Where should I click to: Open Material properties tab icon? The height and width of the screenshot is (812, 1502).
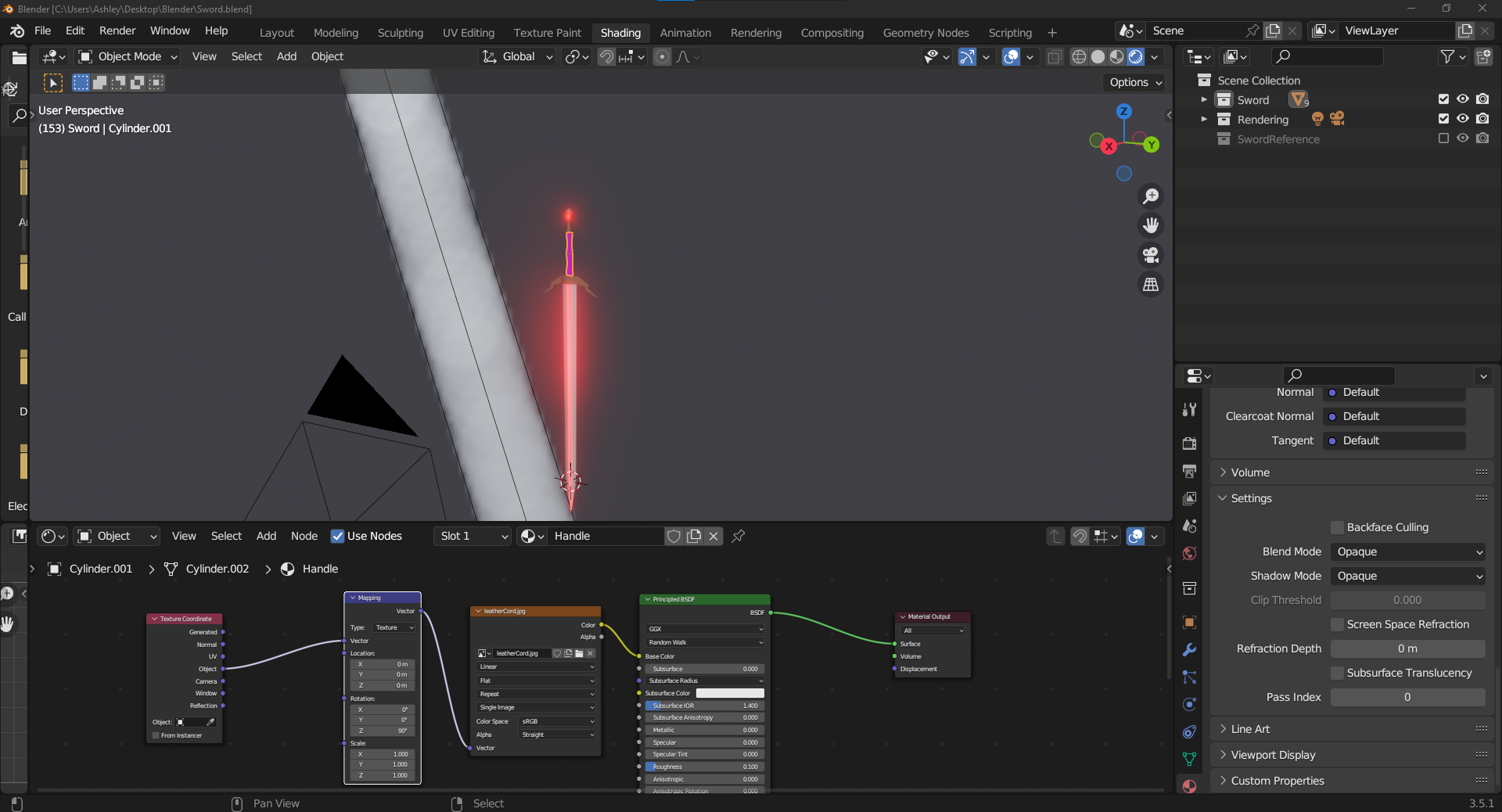[1189, 786]
